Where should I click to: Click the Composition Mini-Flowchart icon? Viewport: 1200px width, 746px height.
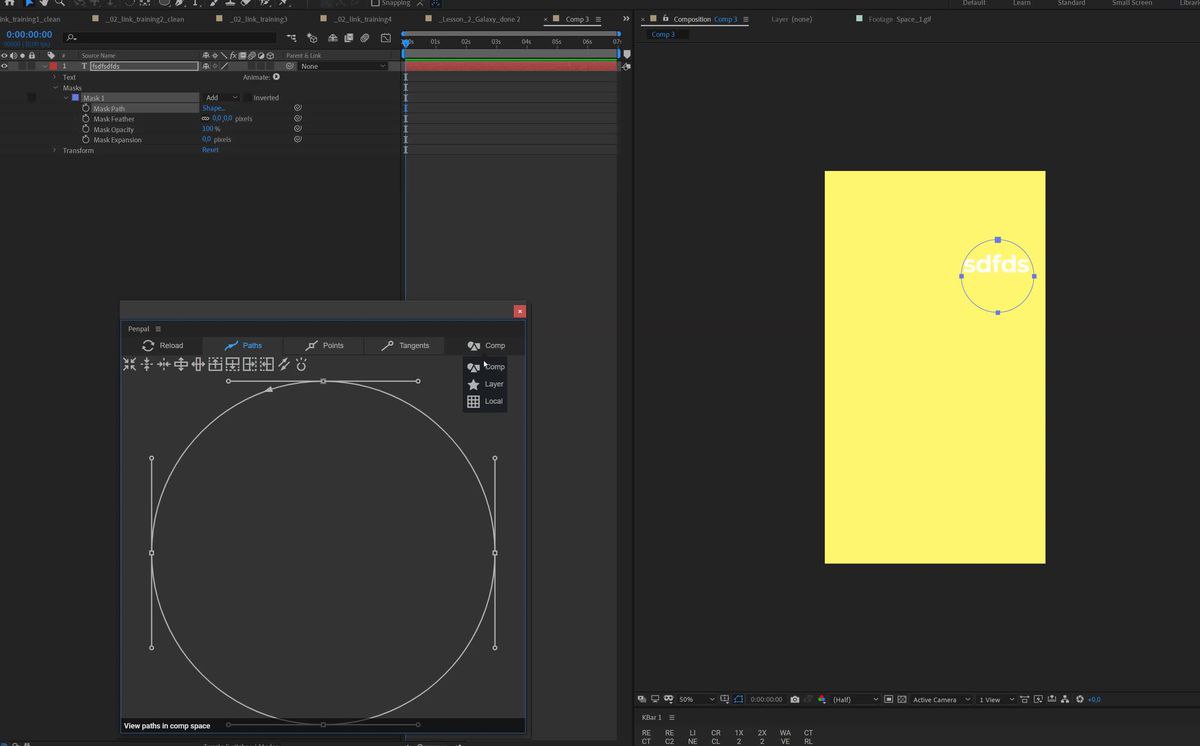click(x=293, y=38)
